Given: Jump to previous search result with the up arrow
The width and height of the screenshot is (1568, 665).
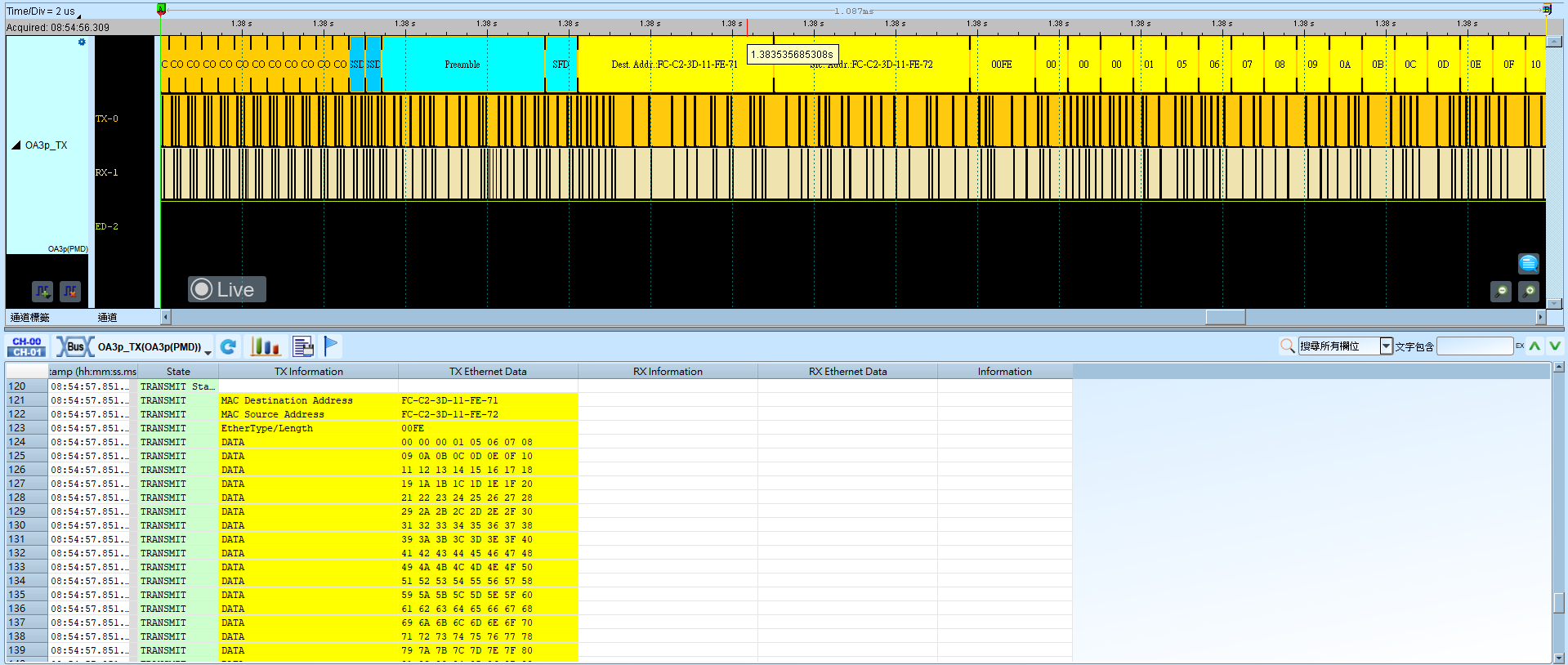Looking at the screenshot, I should (1535, 346).
